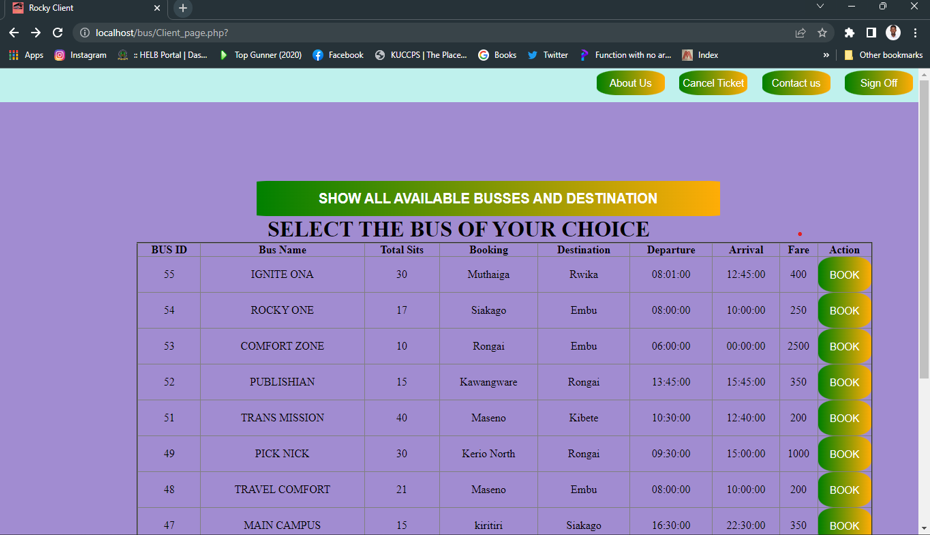Click the browser back arrow

tap(14, 33)
